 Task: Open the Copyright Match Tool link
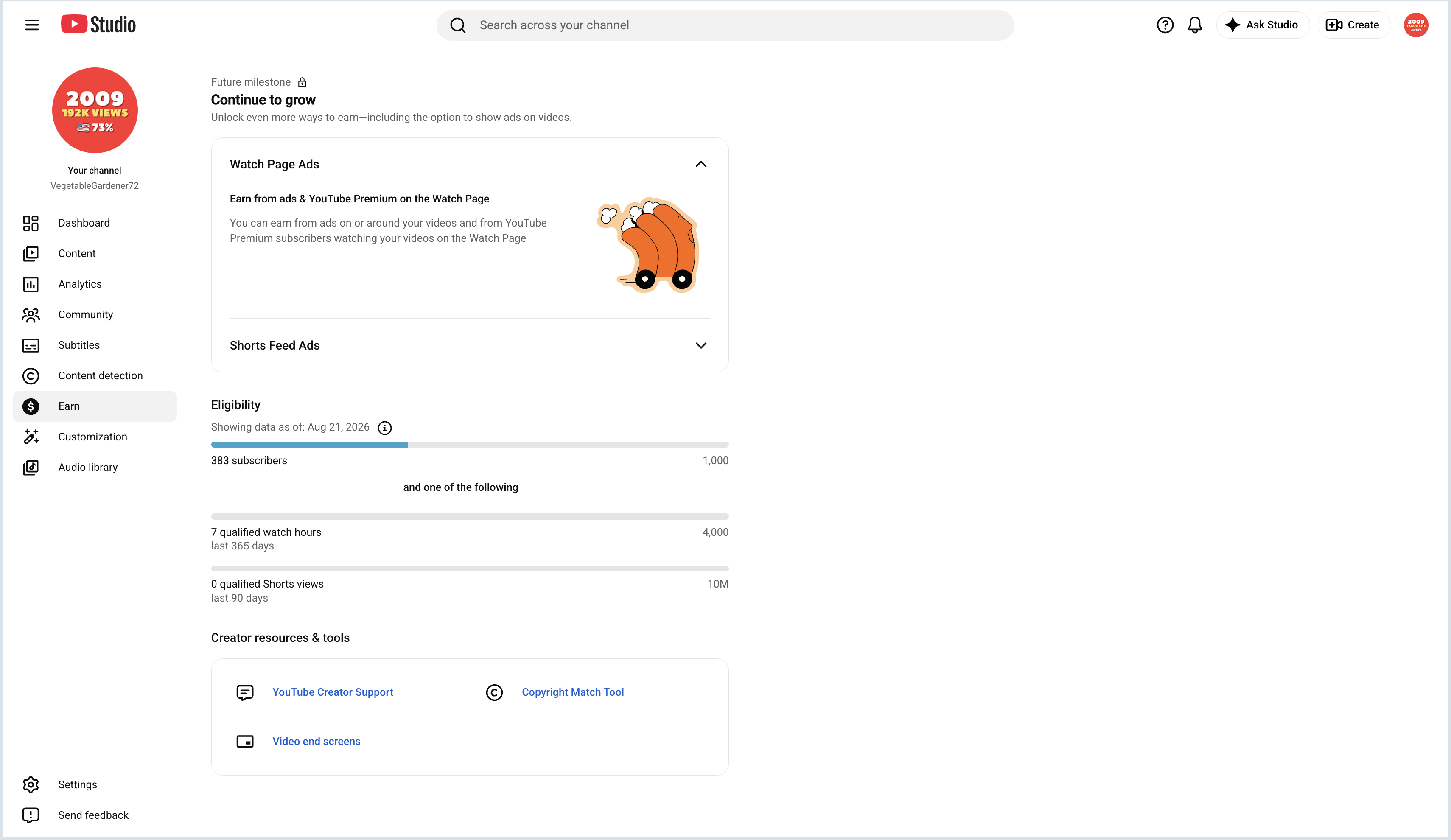[x=573, y=692]
